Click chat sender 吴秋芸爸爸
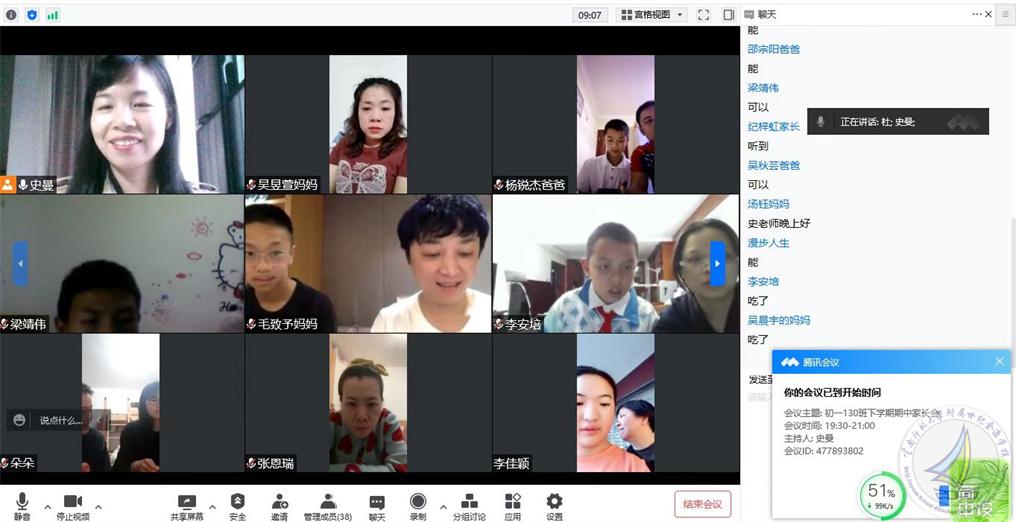Screen dimensions: 1016x522 click(x=774, y=166)
